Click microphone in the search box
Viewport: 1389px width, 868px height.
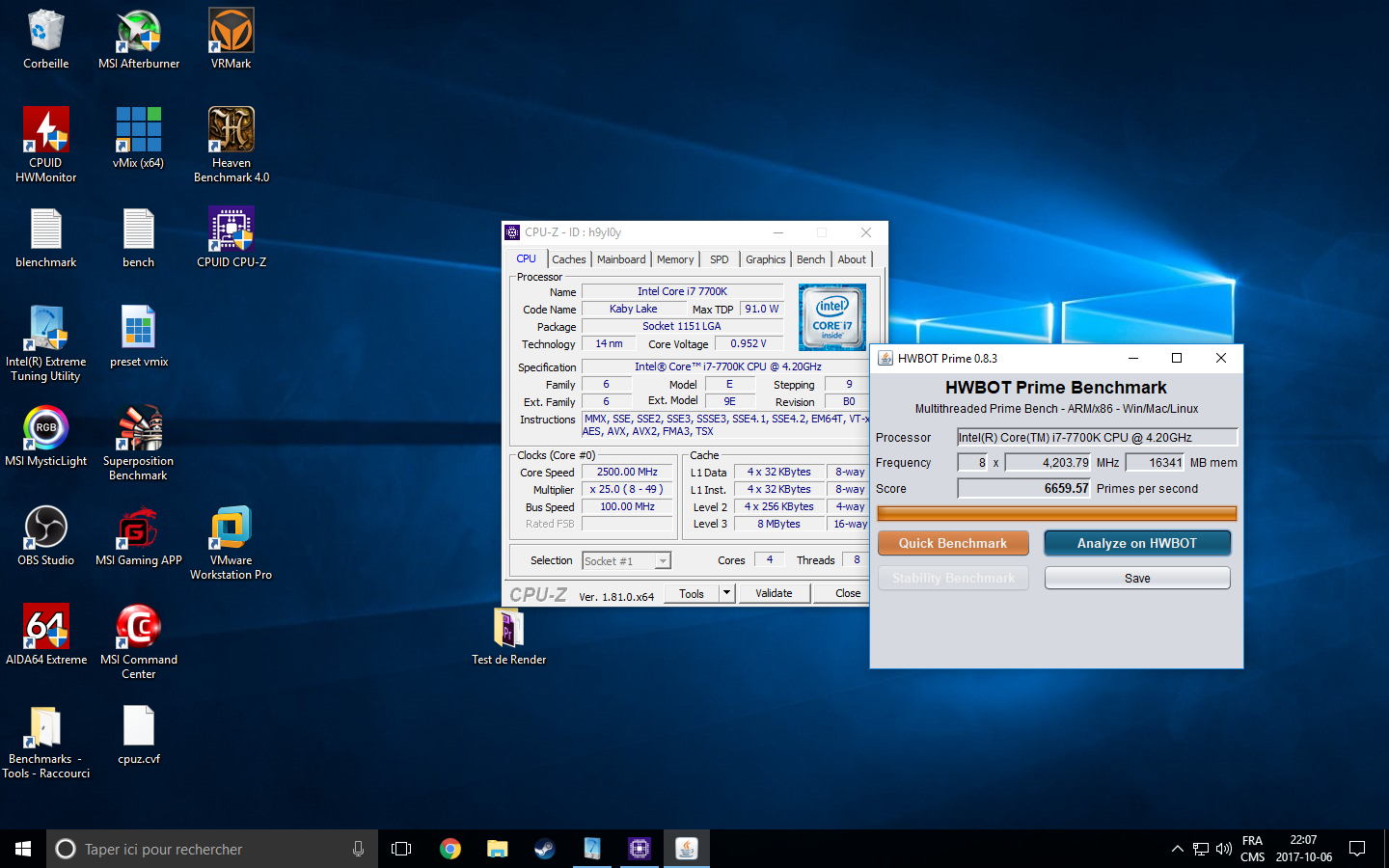point(358,849)
